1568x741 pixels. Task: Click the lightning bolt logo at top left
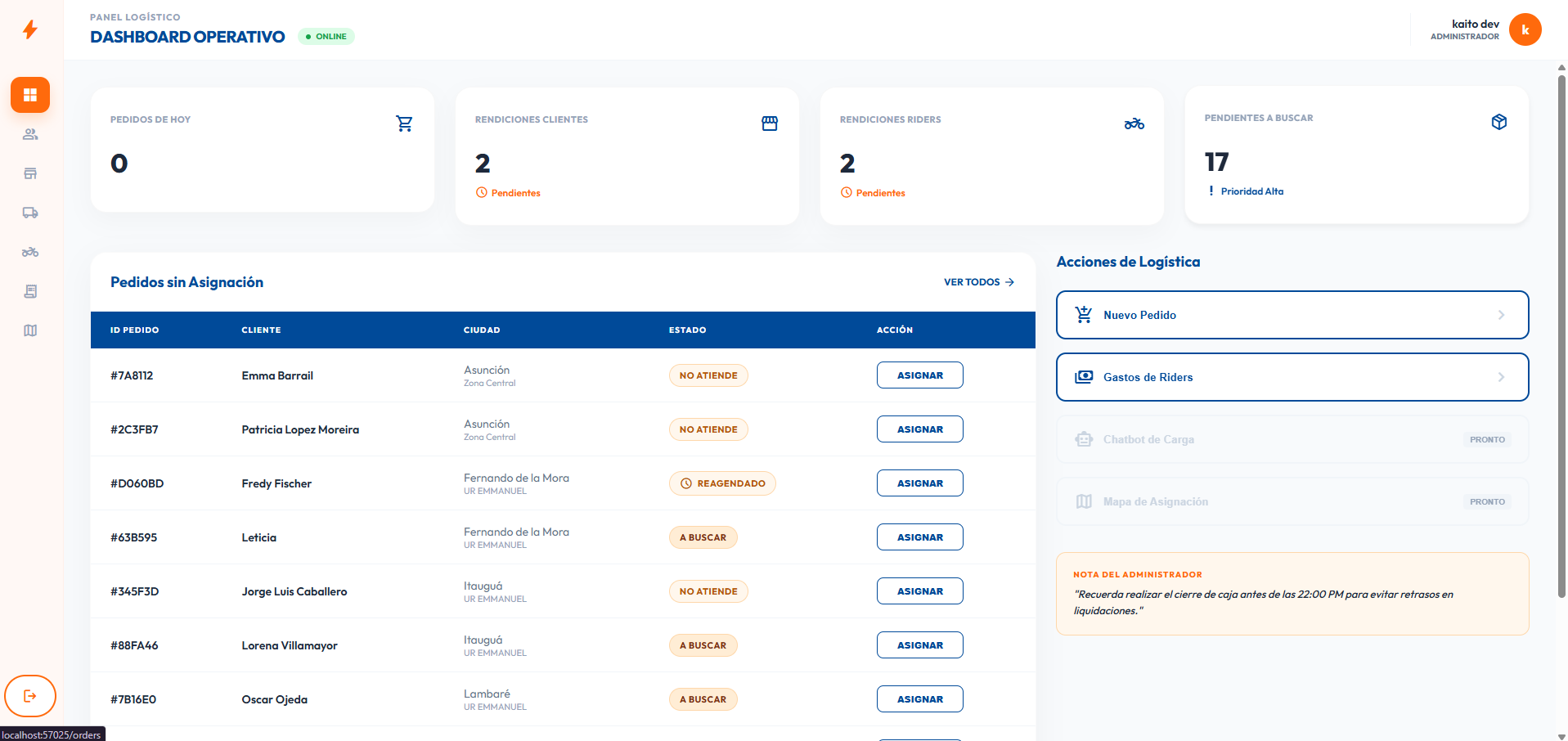click(30, 29)
